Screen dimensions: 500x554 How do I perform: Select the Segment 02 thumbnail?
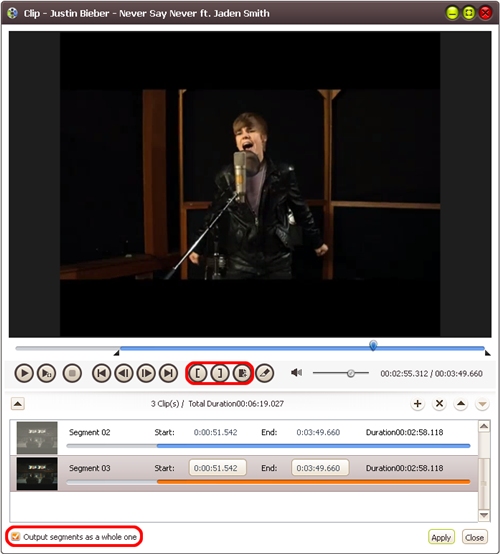tap(37, 437)
